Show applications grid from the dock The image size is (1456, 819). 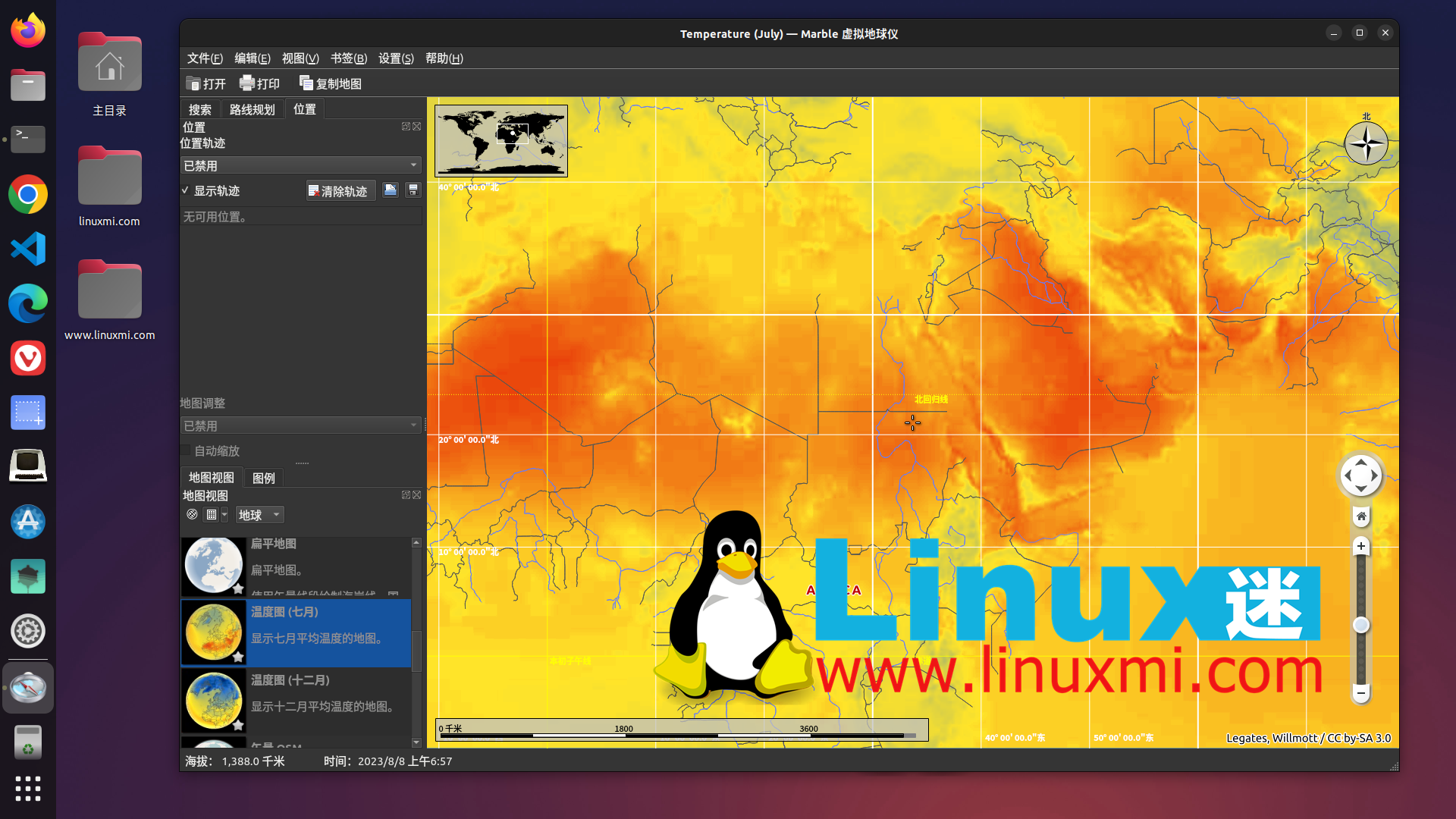coord(28,789)
